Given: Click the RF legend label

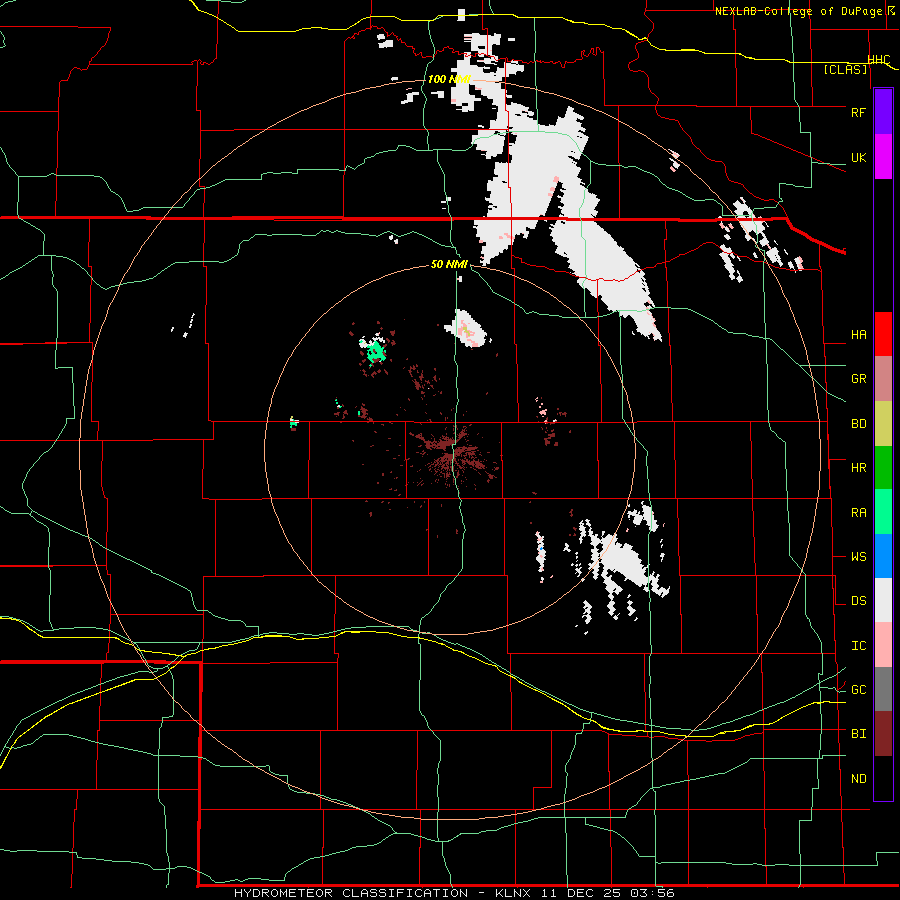Looking at the screenshot, I should (858, 112).
